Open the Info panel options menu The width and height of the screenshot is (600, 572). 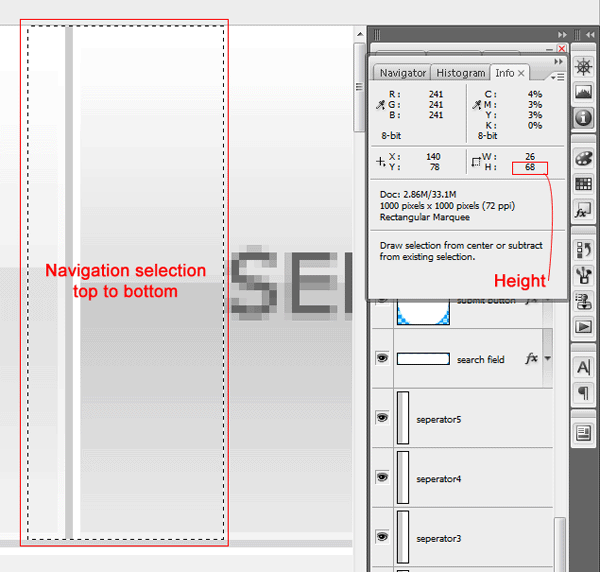tap(556, 76)
